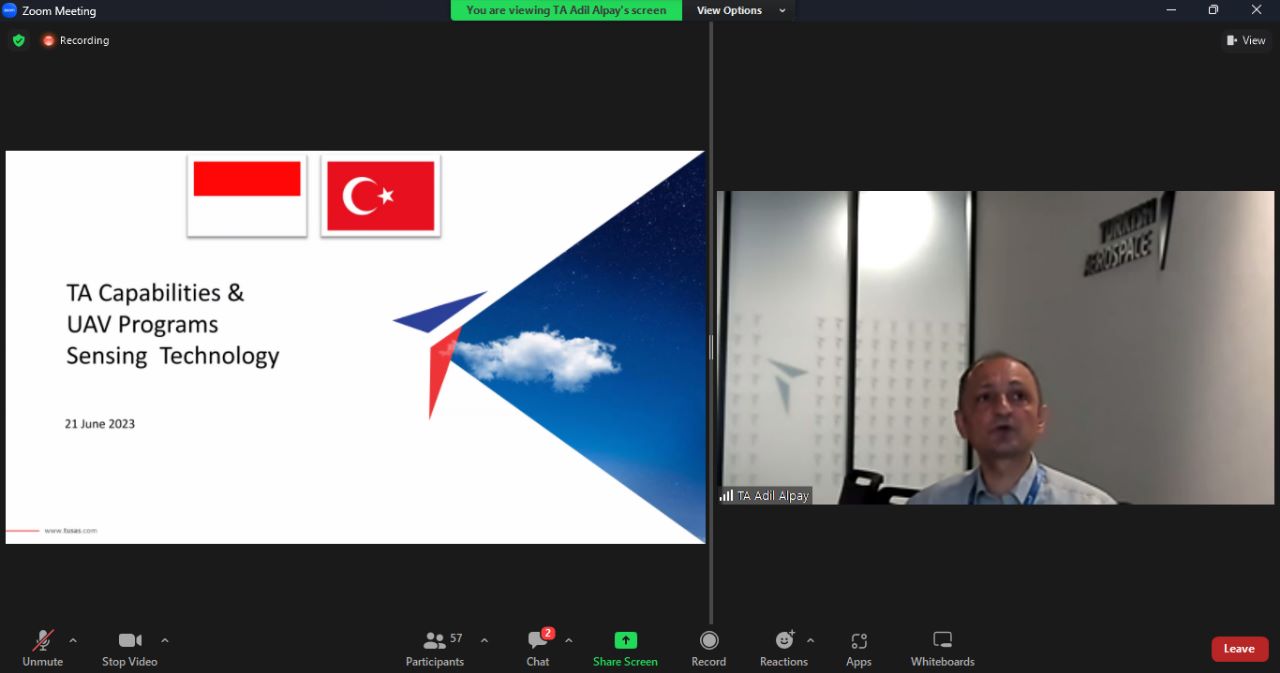The image size is (1280, 673).
Task: Click the slide footer website address
Action: [71, 531]
